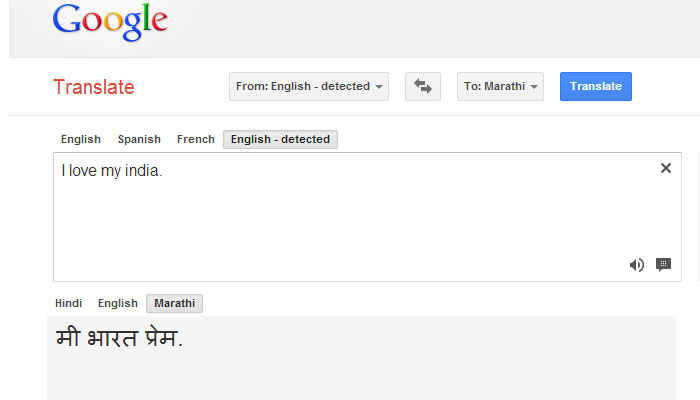700x400 pixels.
Task: Select the English - detected source tab
Action: [x=280, y=140]
